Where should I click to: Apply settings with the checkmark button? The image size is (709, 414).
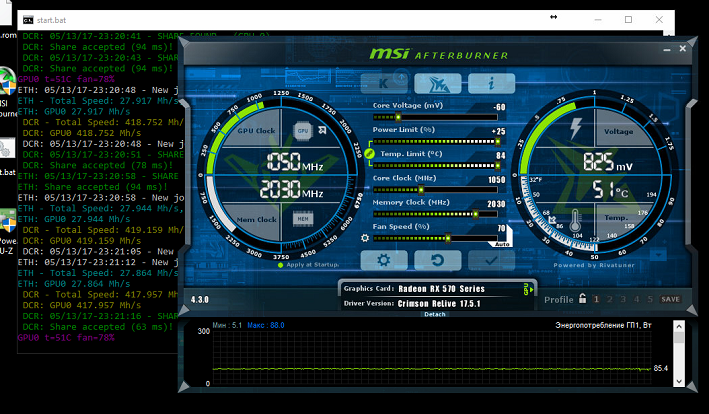[491, 260]
